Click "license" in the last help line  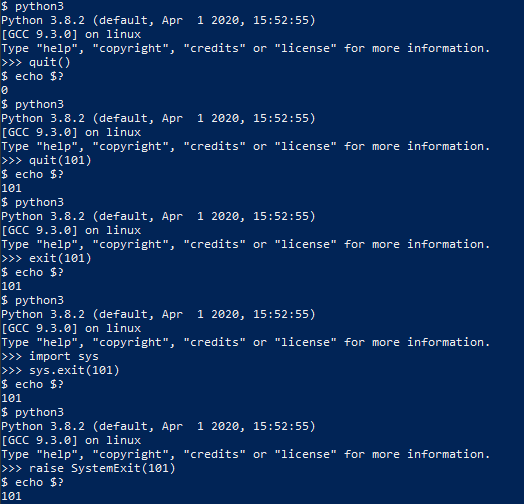(305, 454)
